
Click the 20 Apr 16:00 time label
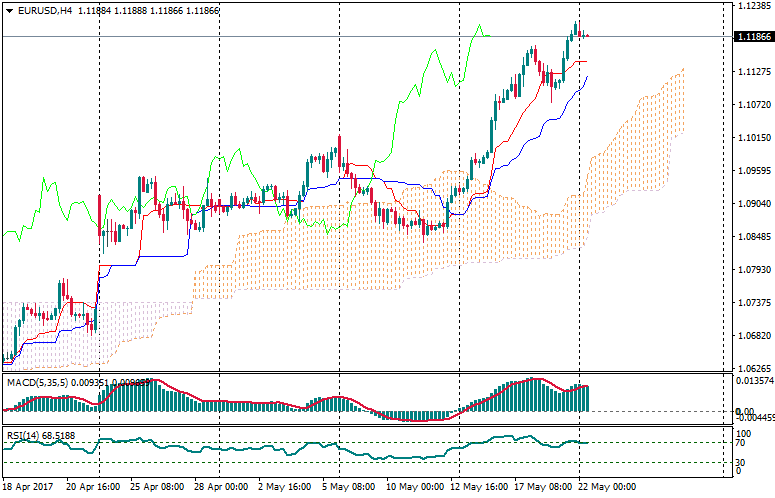pos(94,487)
